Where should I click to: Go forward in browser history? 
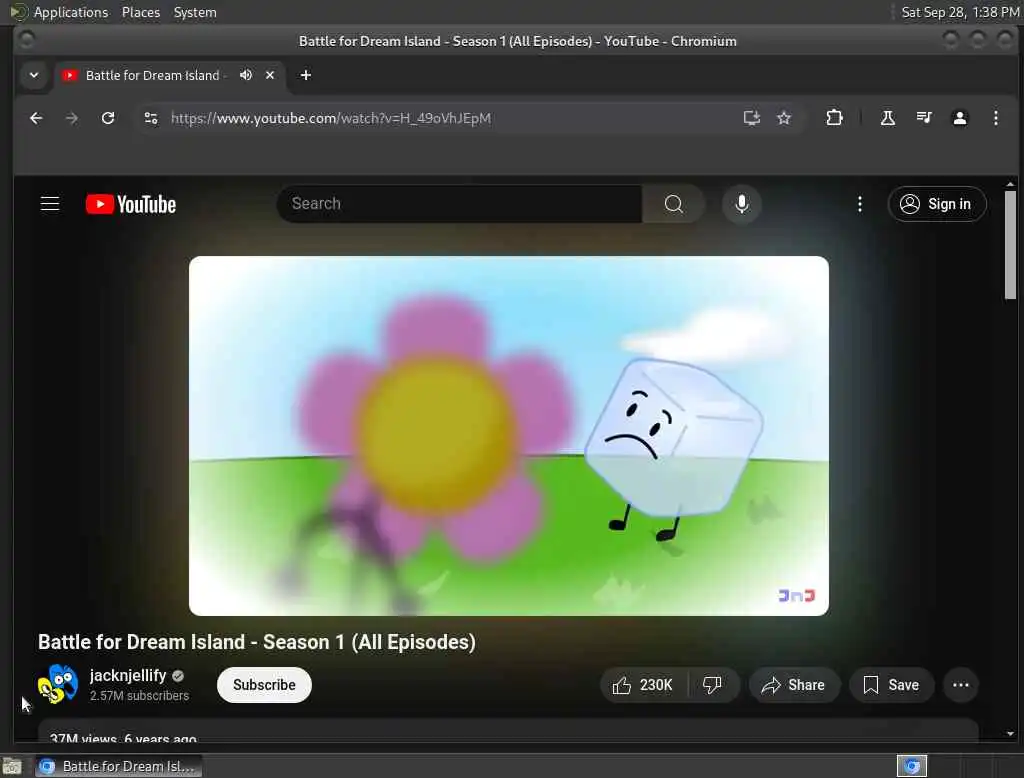coord(72,118)
